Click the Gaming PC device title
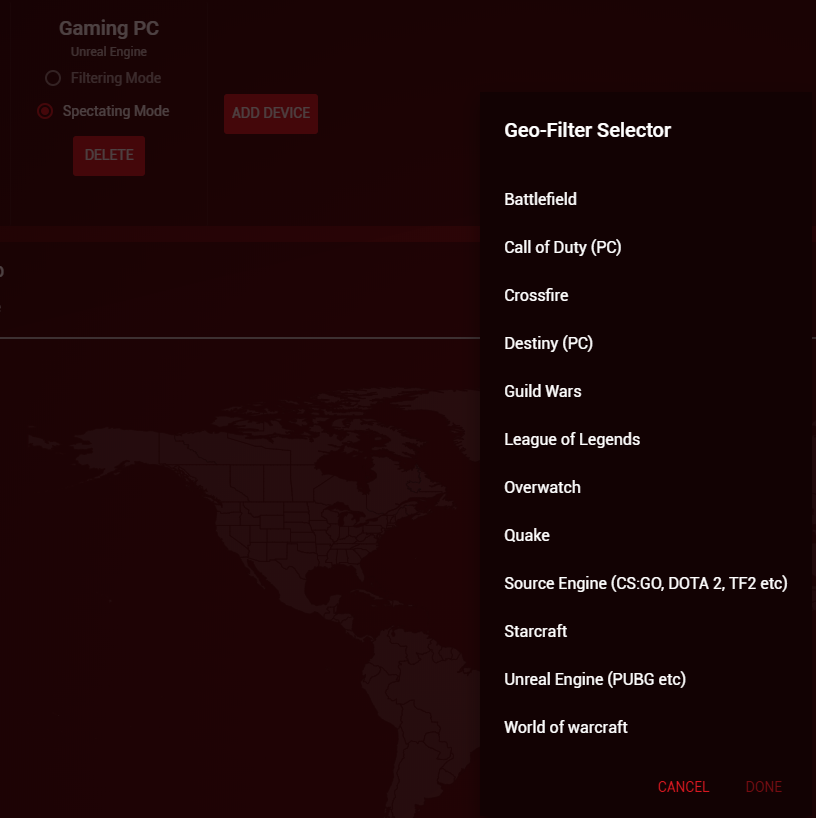The image size is (816, 818). [109, 29]
